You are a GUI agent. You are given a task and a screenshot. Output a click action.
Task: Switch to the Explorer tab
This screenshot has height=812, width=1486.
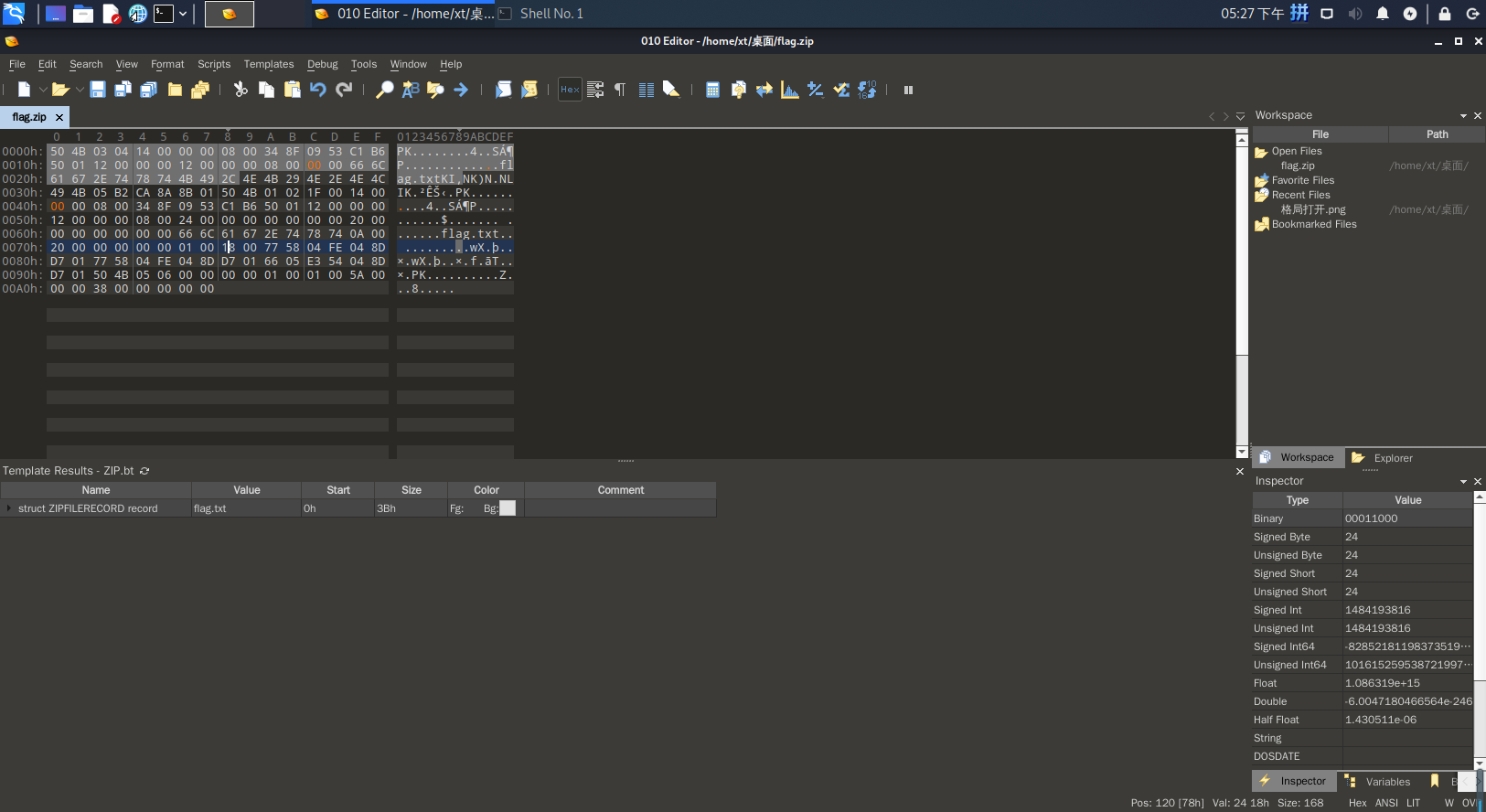coord(1383,458)
